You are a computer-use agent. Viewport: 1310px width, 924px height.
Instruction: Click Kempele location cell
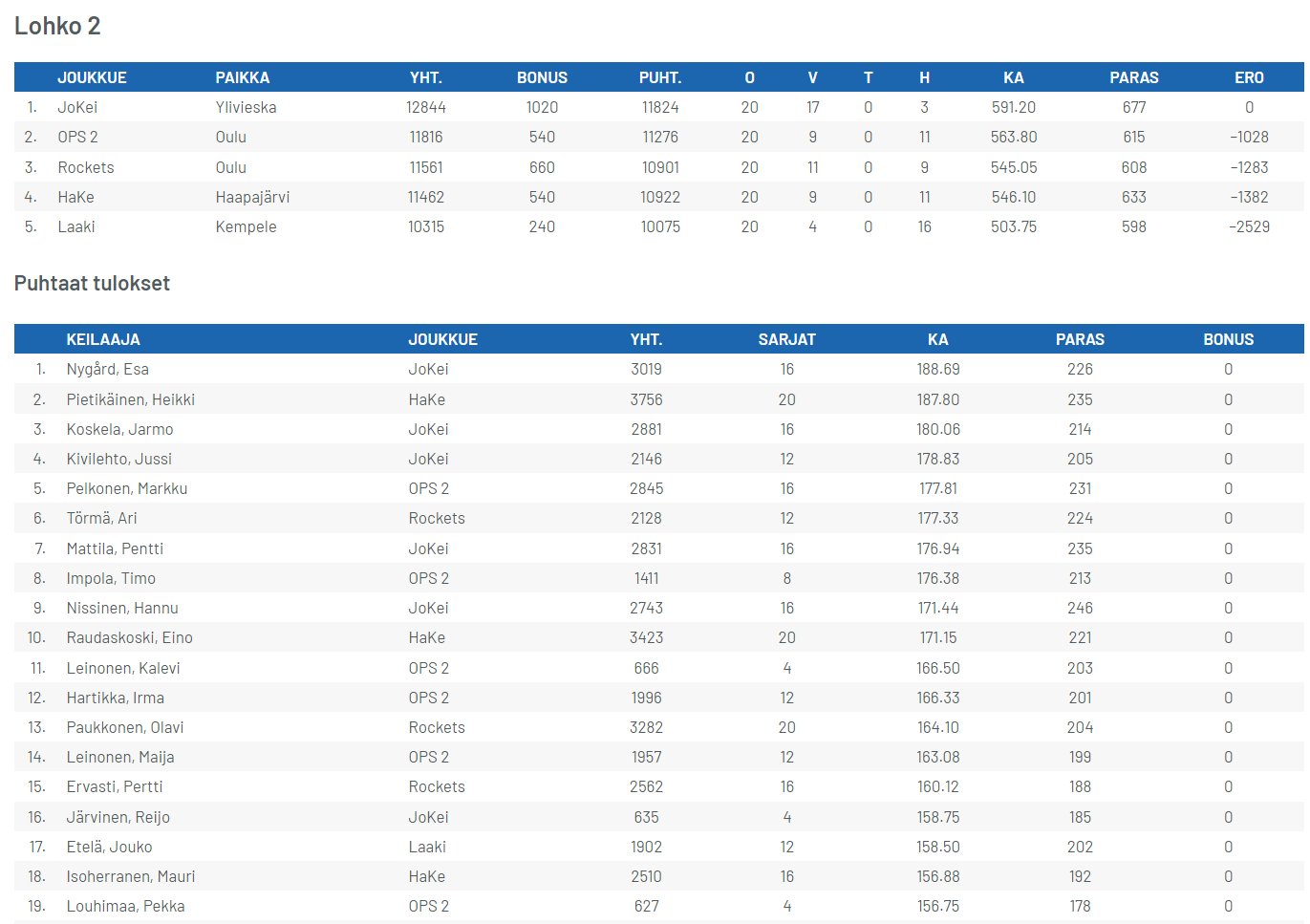coord(246,226)
